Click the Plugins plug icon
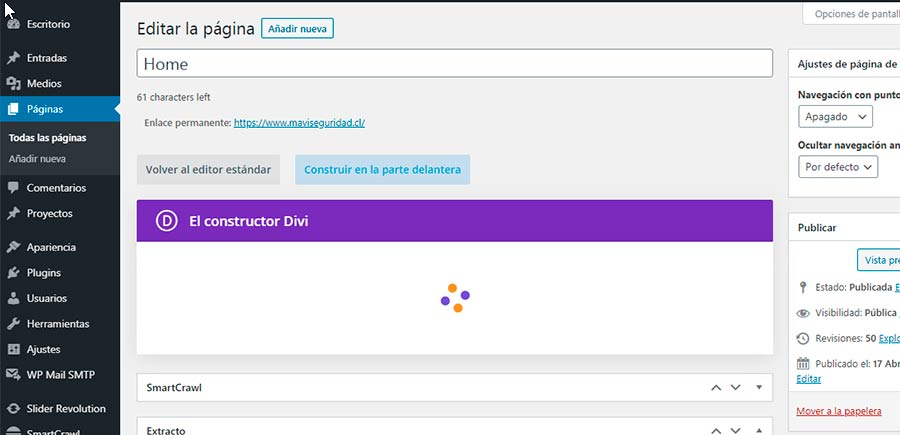 tap(13, 273)
